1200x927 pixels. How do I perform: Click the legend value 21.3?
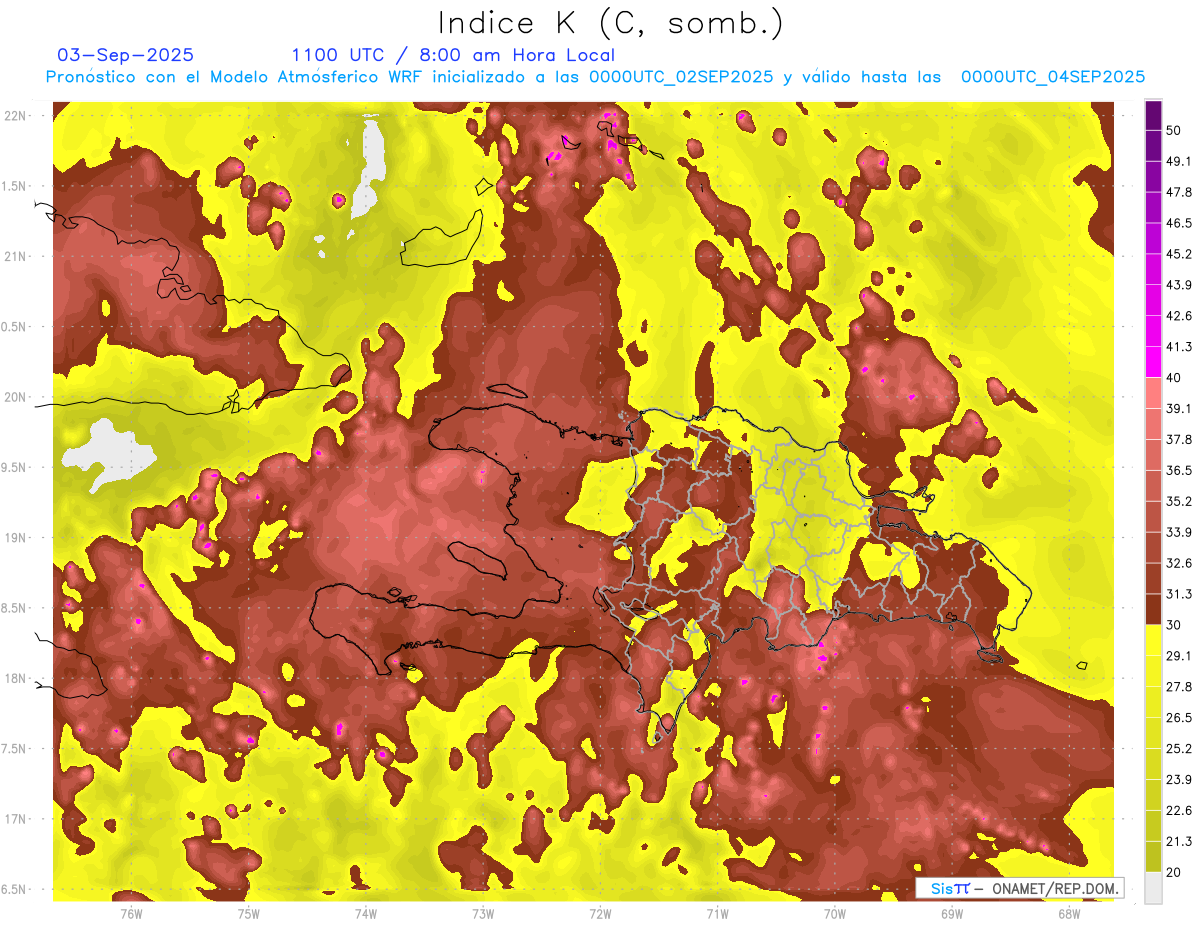pos(1179,842)
